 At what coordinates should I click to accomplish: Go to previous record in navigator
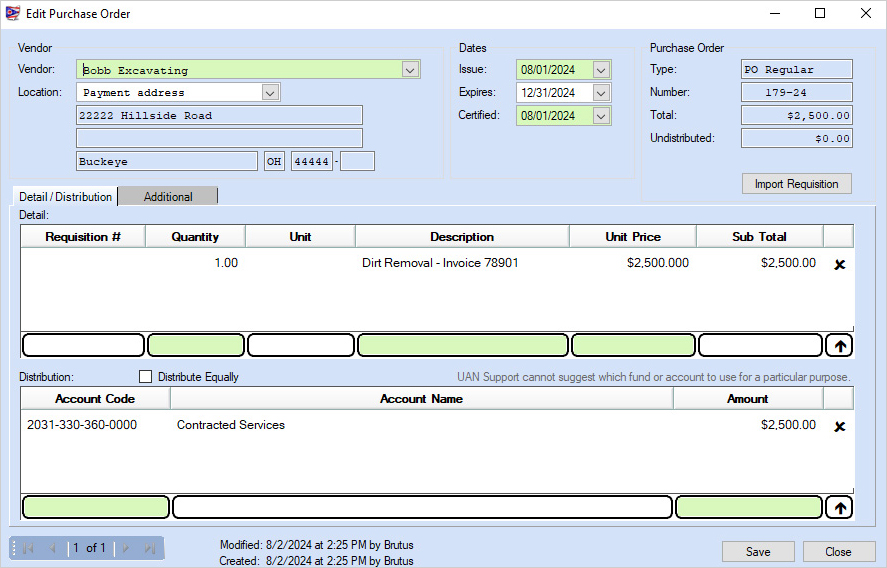[x=52, y=548]
